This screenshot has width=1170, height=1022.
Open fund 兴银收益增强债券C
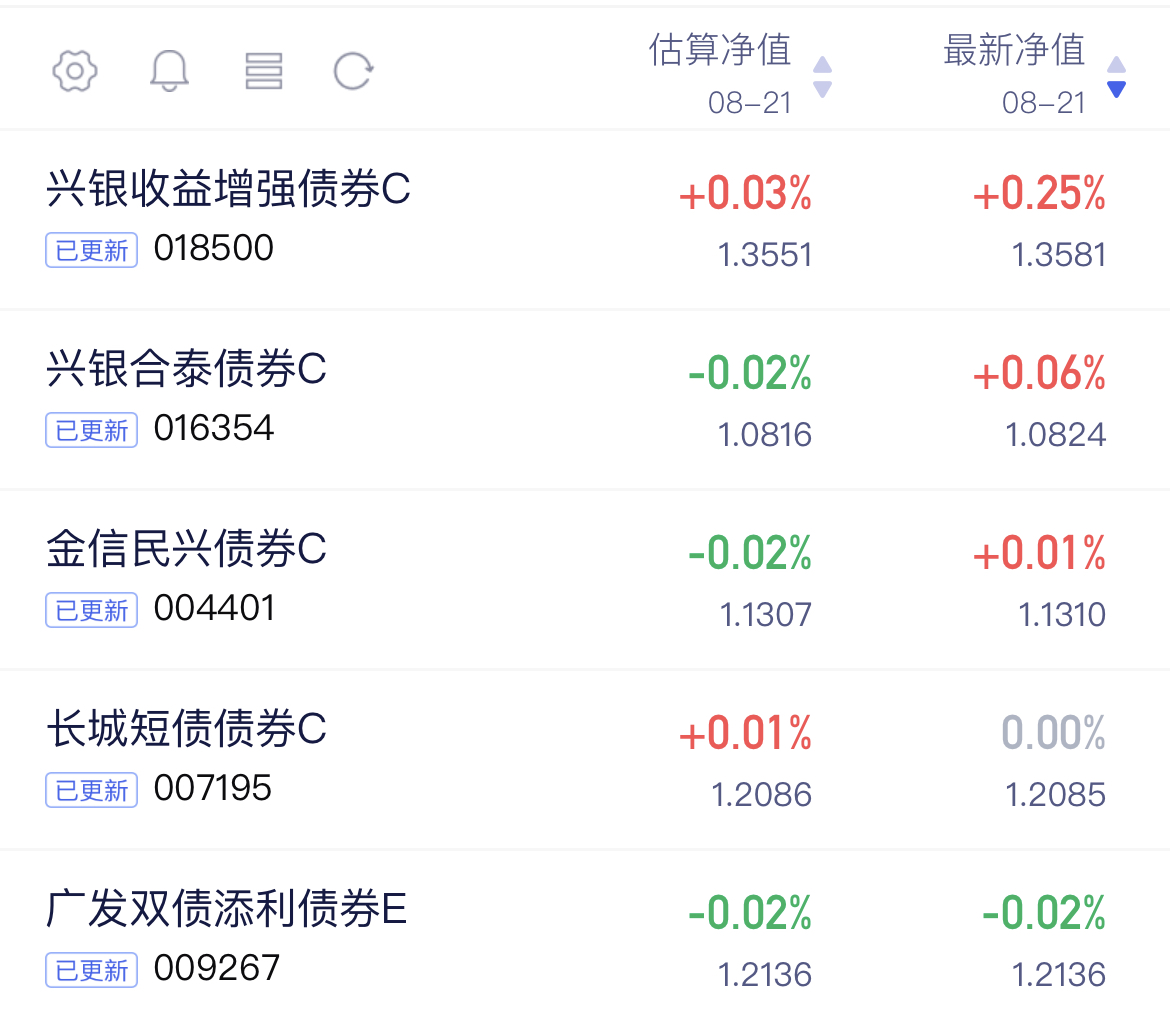(228, 188)
